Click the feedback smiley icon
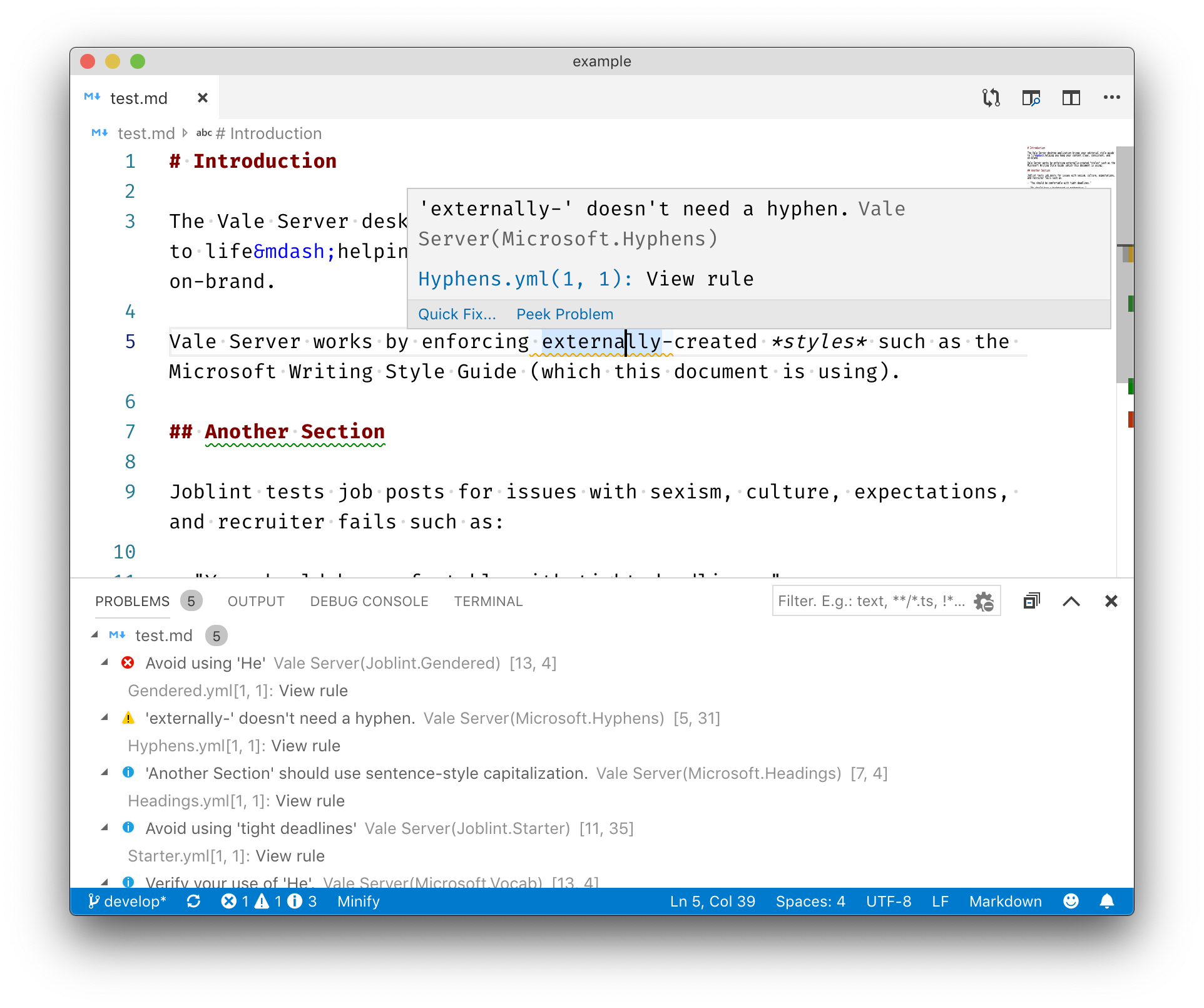1204x1008 pixels. click(1071, 902)
